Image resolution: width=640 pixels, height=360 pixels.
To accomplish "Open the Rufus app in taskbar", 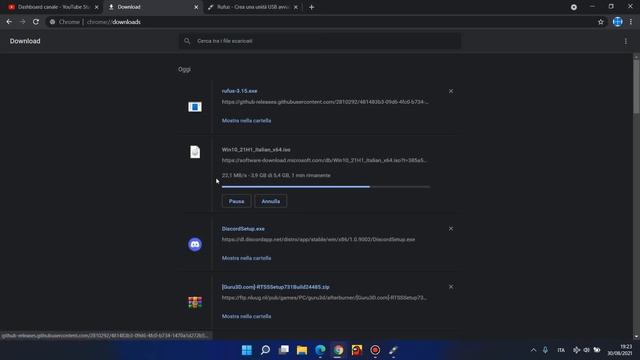I will coord(393,350).
